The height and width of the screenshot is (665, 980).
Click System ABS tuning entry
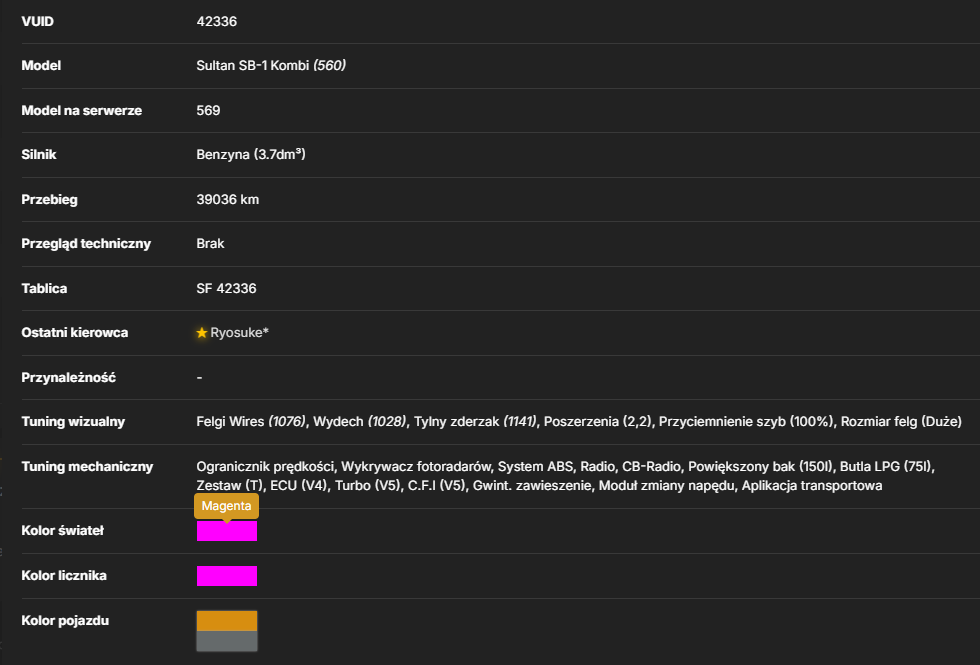pos(536,466)
